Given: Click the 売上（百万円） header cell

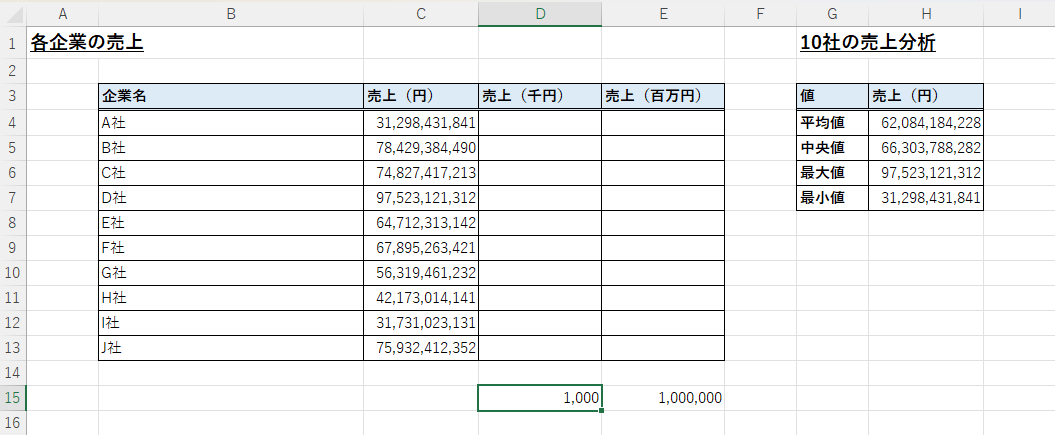Looking at the screenshot, I should 662,96.
